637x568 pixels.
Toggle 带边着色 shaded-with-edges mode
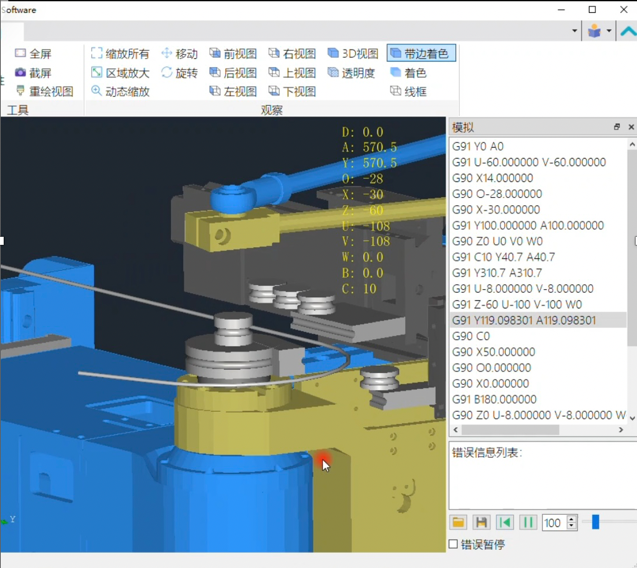pos(421,53)
